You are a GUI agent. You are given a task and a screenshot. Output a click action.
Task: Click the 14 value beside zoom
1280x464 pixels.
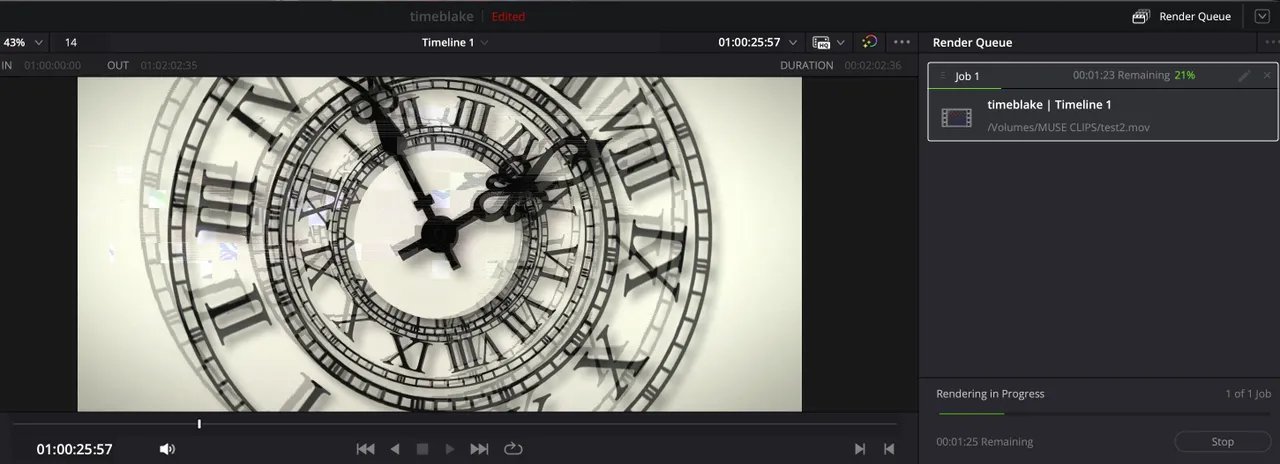(71, 42)
